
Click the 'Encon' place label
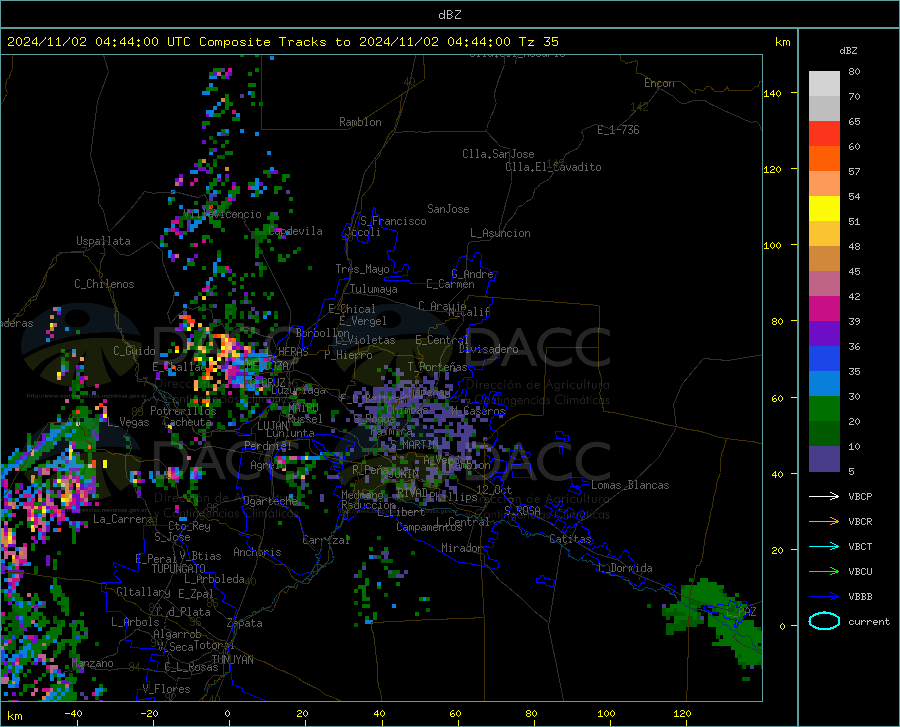659,83
